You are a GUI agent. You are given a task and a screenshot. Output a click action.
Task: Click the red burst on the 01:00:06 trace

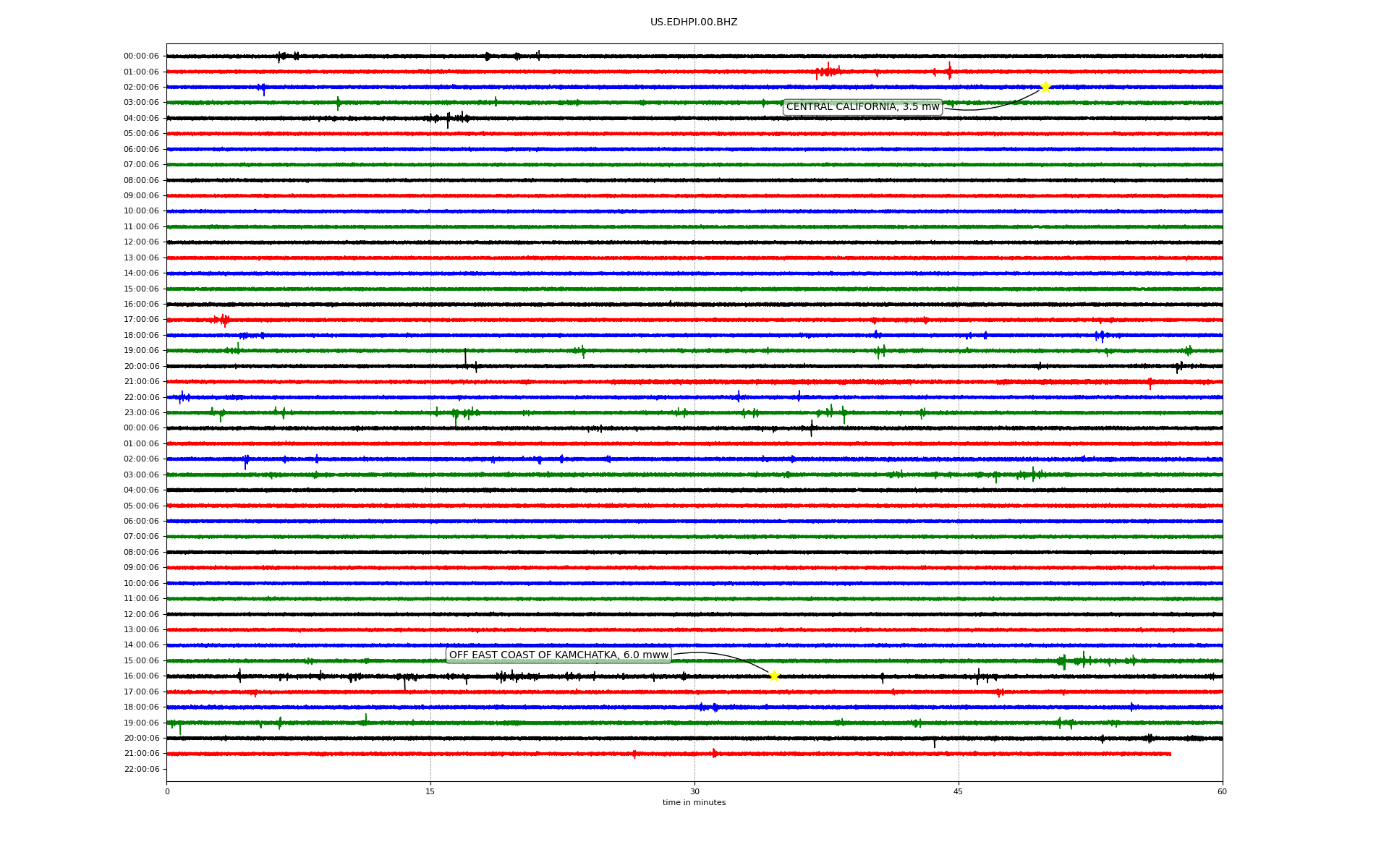[828, 71]
